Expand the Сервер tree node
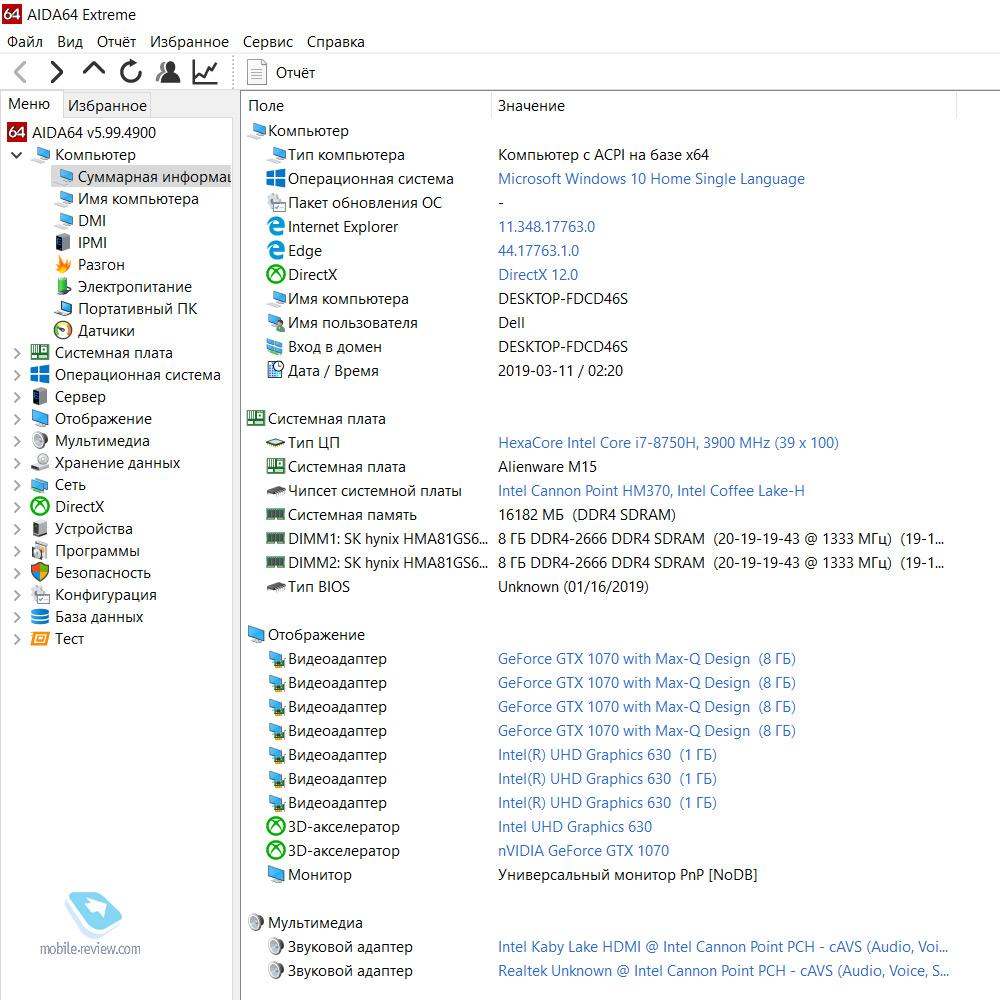The width and height of the screenshot is (1000, 1000). [17, 397]
